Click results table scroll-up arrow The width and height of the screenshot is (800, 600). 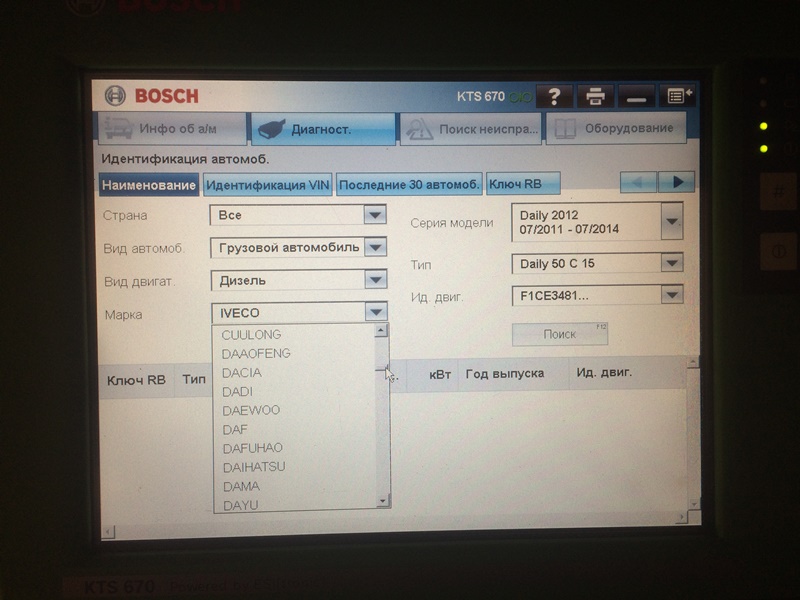pos(693,363)
